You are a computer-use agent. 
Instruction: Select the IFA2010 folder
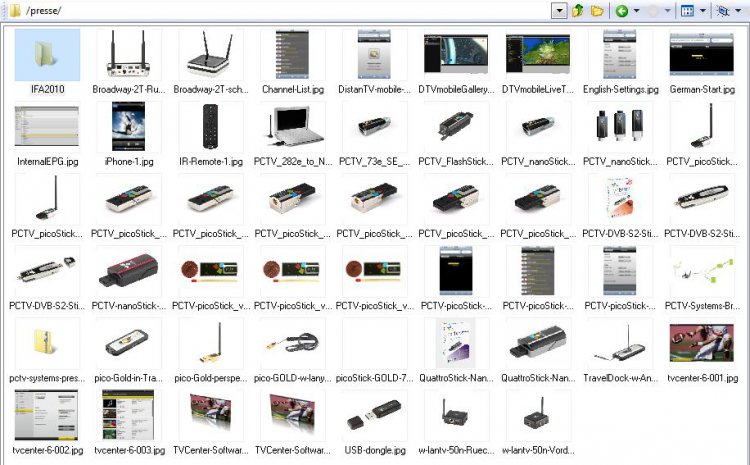point(47,54)
